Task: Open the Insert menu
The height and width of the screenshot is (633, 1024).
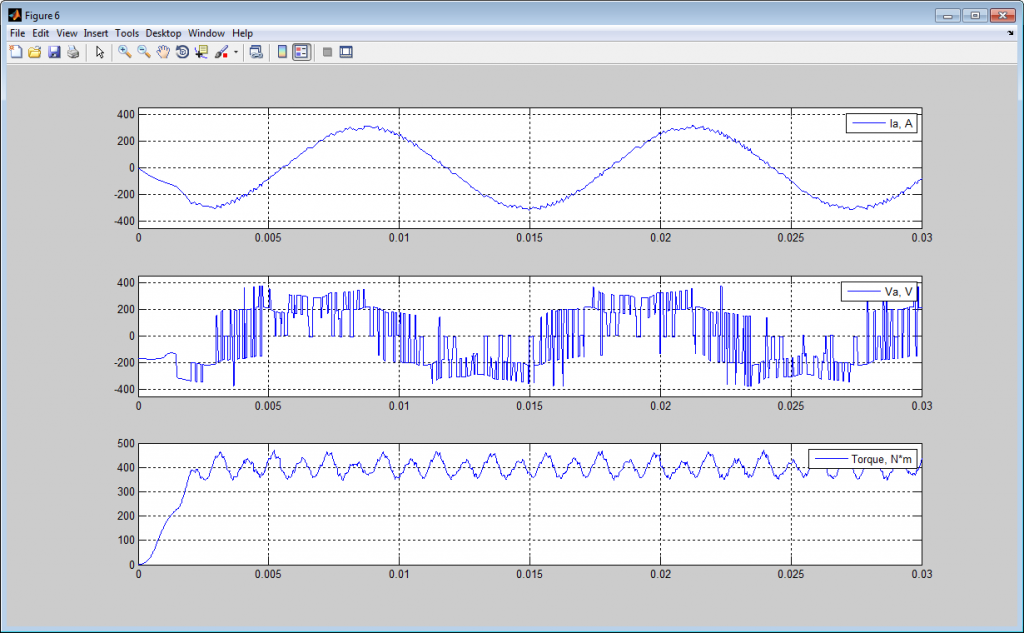Action: click(96, 32)
